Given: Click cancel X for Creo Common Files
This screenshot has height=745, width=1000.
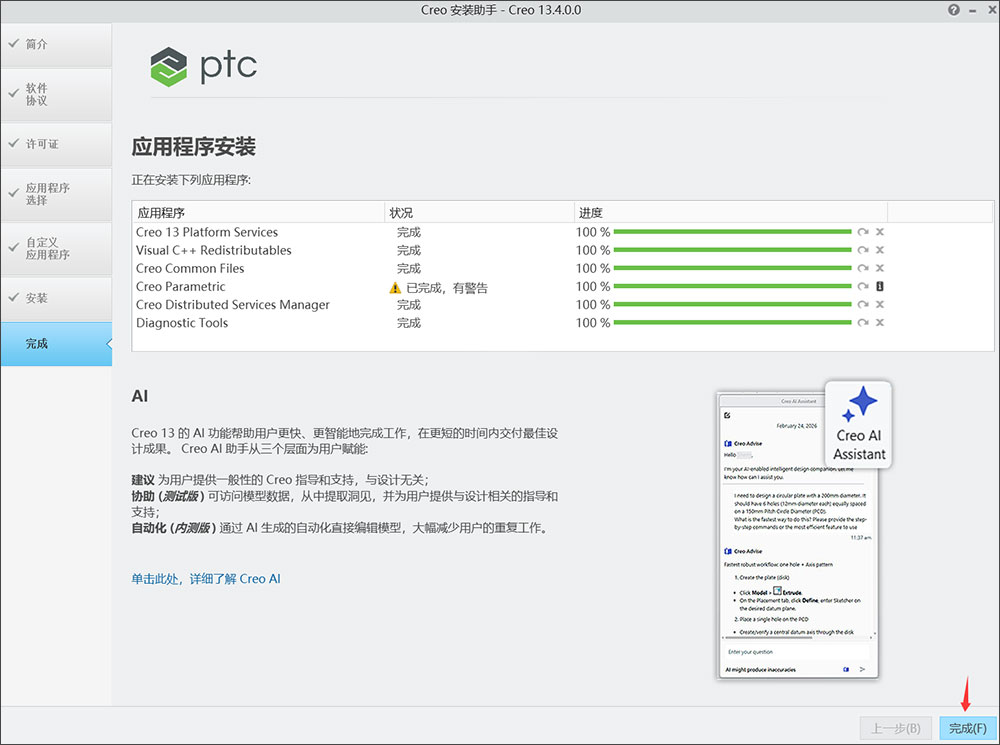Looking at the screenshot, I should coord(880,268).
